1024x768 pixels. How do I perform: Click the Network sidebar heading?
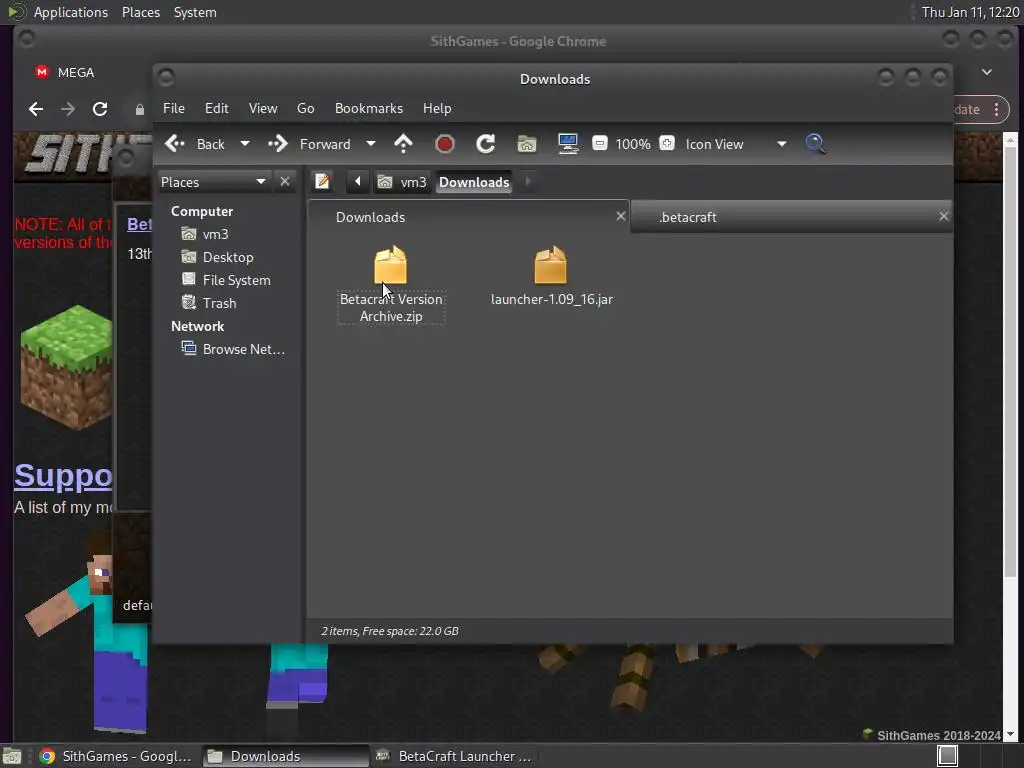tap(197, 326)
